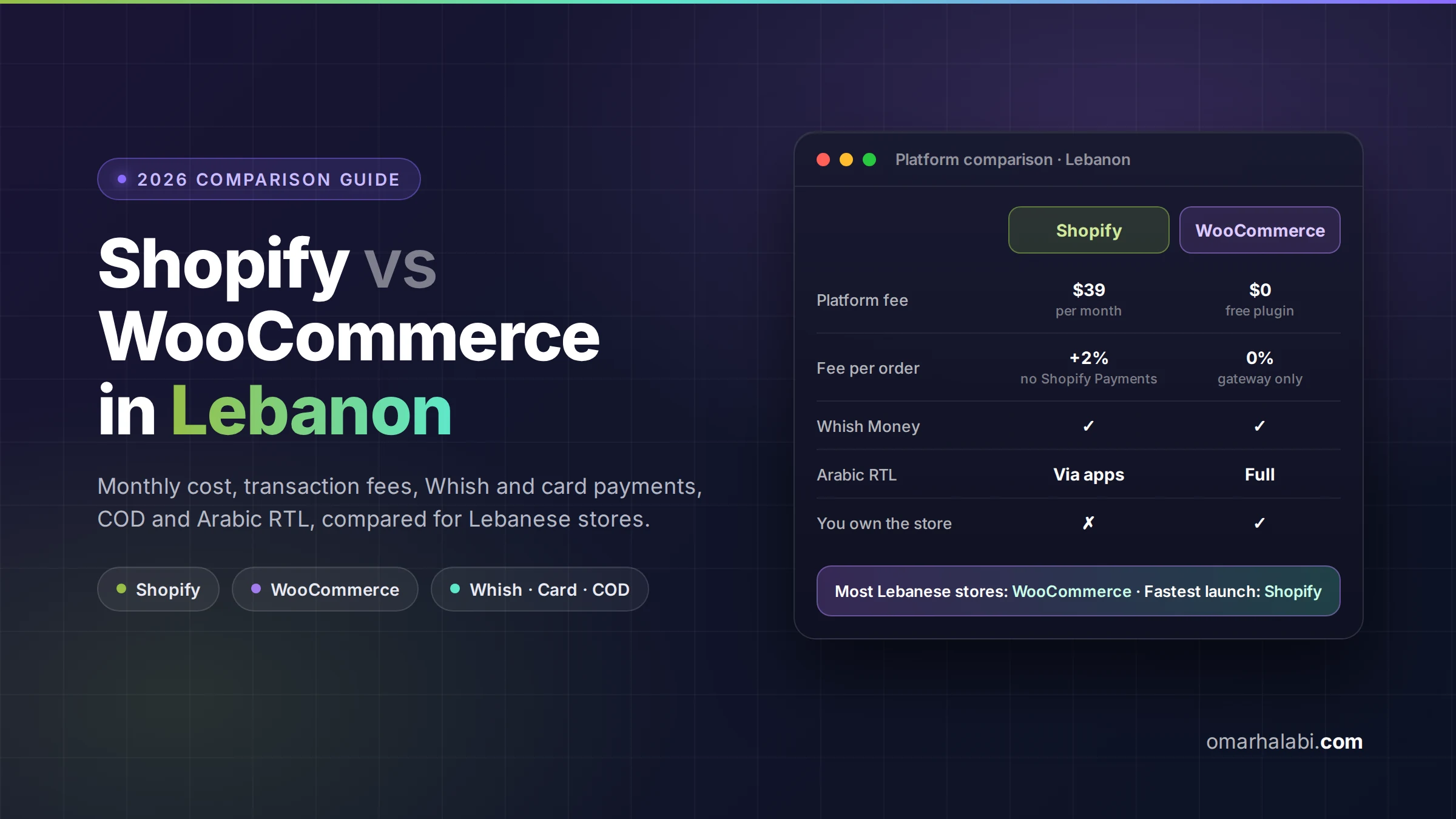Click the "Whish Money" row label
This screenshot has height=819, width=1456.
[868, 426]
